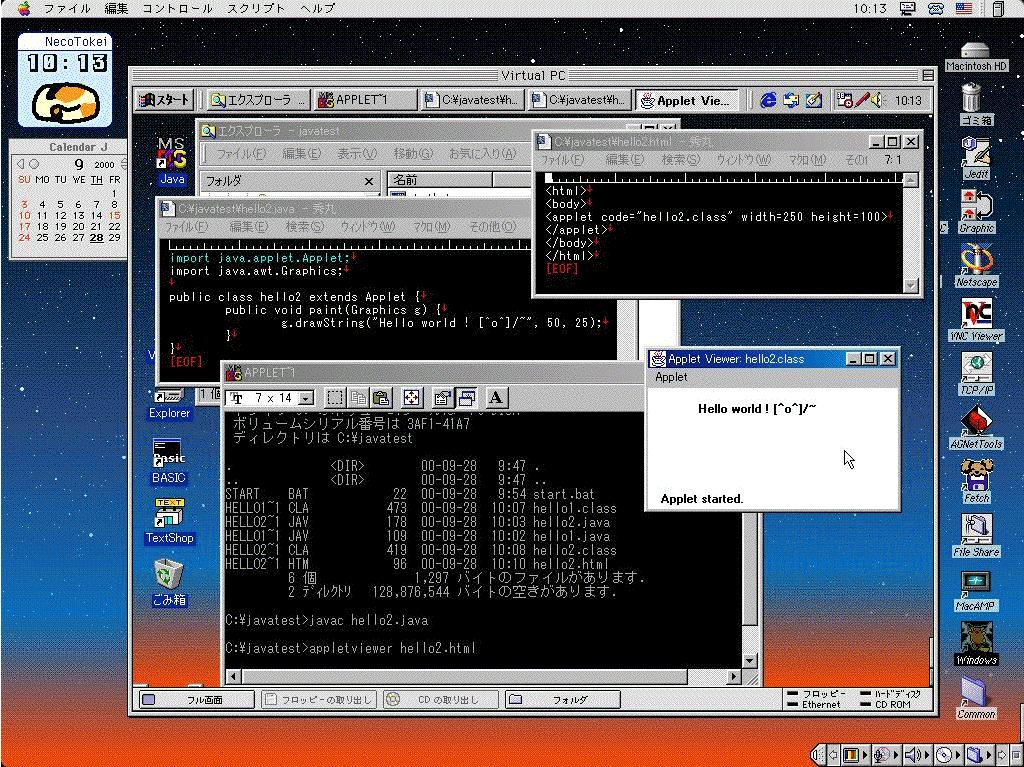Click the US flag keyboard menu icon
1024x767 pixels.
click(x=964, y=8)
